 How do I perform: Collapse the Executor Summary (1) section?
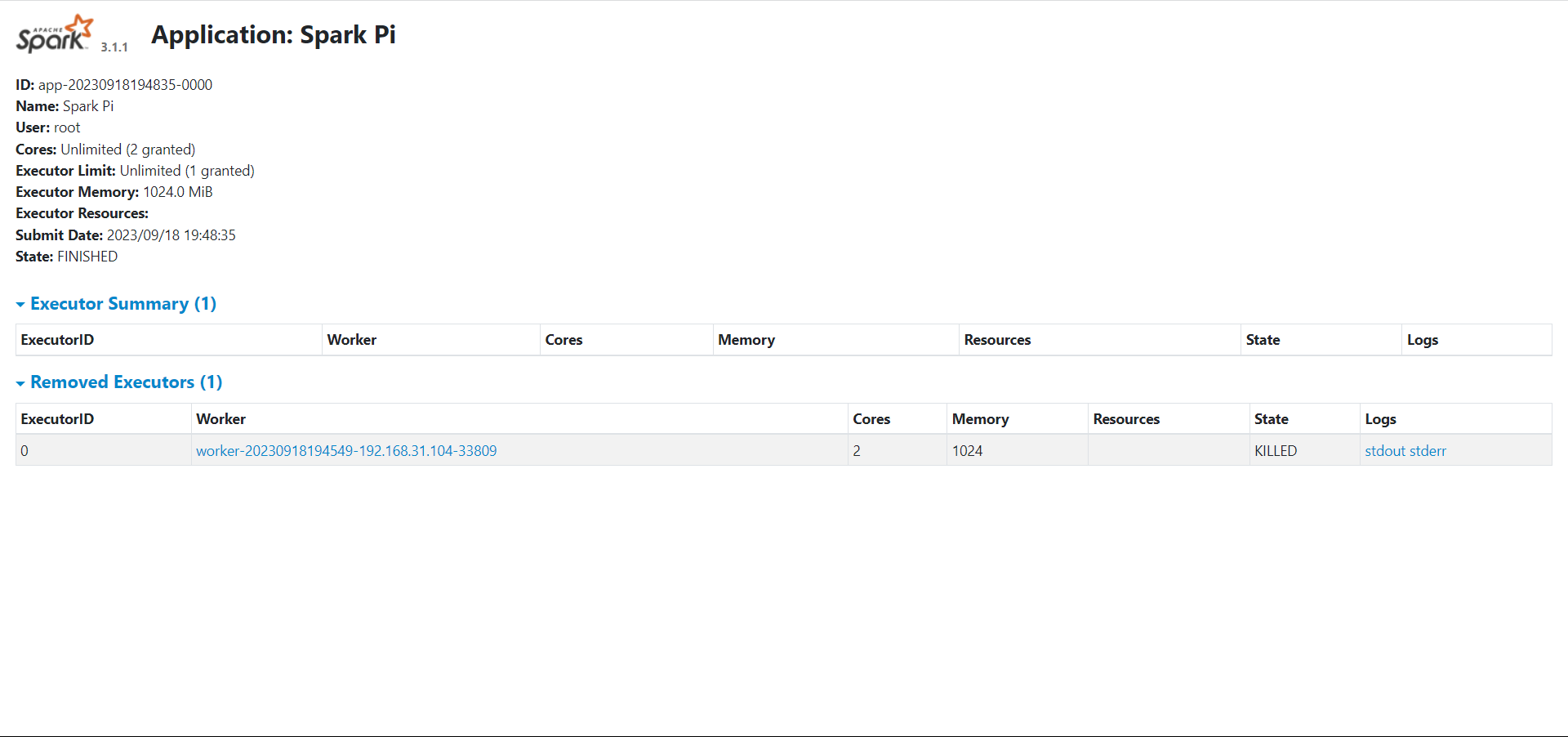pos(116,304)
